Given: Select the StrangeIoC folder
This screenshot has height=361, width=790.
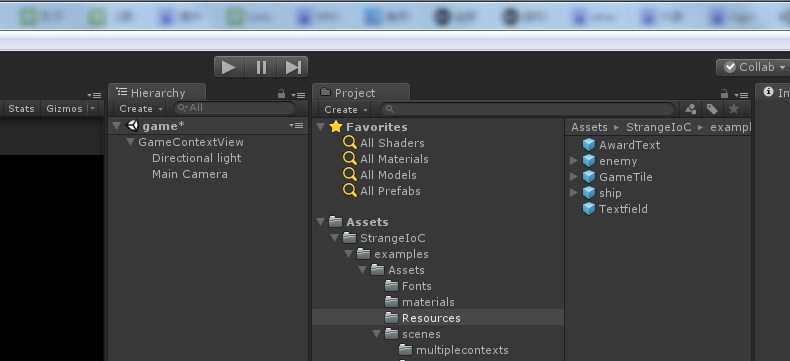Looking at the screenshot, I should pos(392,238).
